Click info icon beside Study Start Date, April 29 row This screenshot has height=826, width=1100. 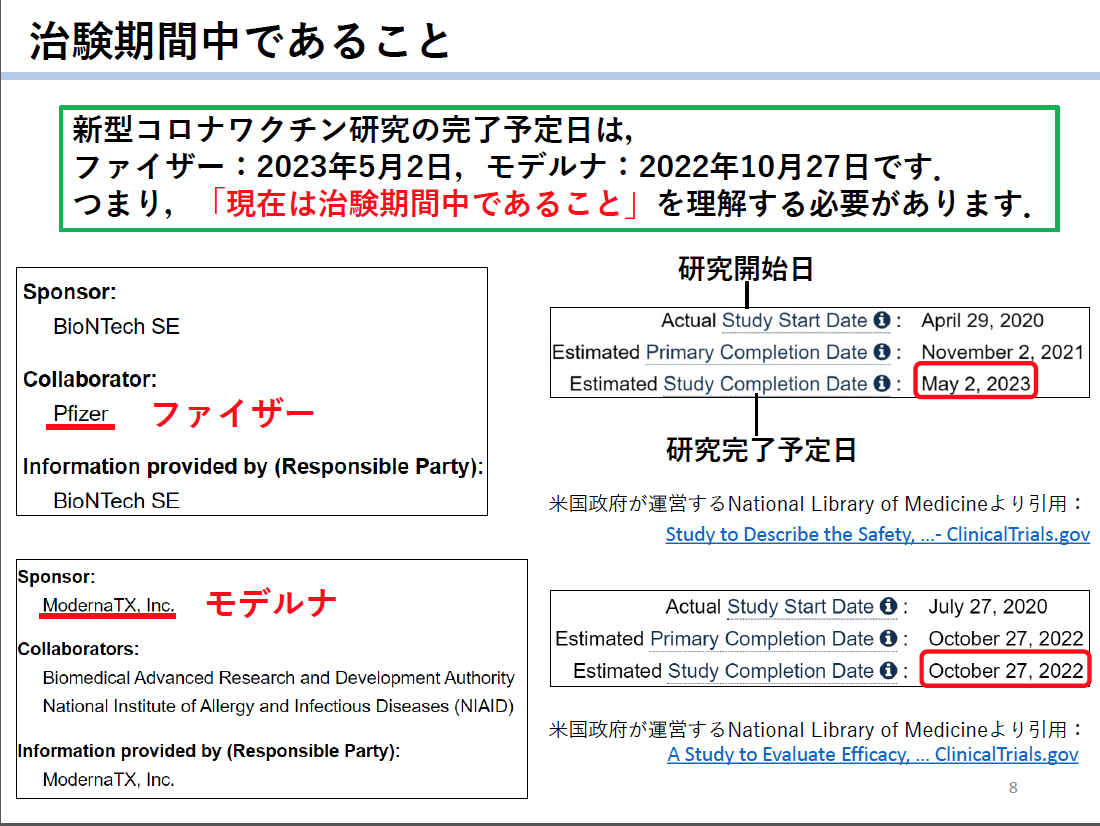[x=882, y=320]
